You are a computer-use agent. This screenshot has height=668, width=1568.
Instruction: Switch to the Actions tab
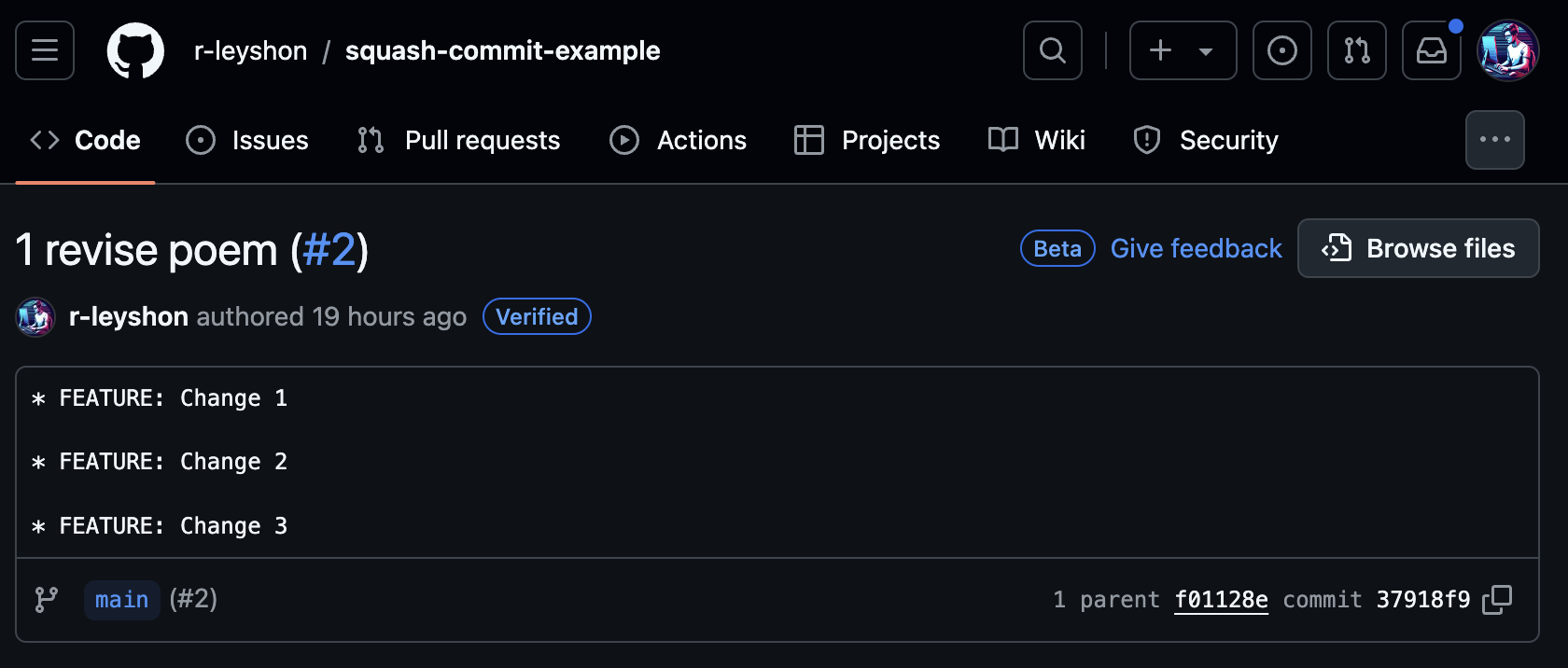point(679,140)
